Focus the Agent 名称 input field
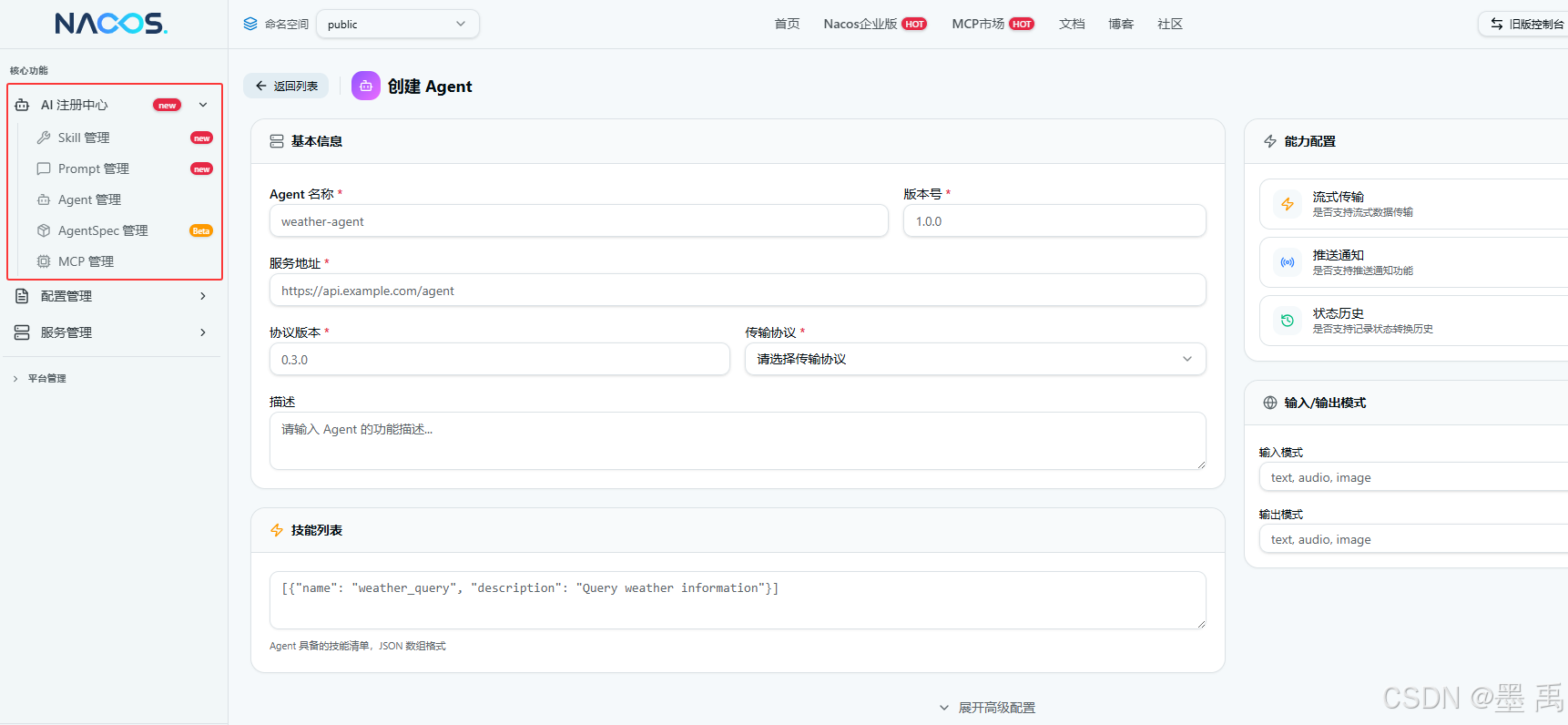Viewport: 1568px width, 725px height. (578, 220)
